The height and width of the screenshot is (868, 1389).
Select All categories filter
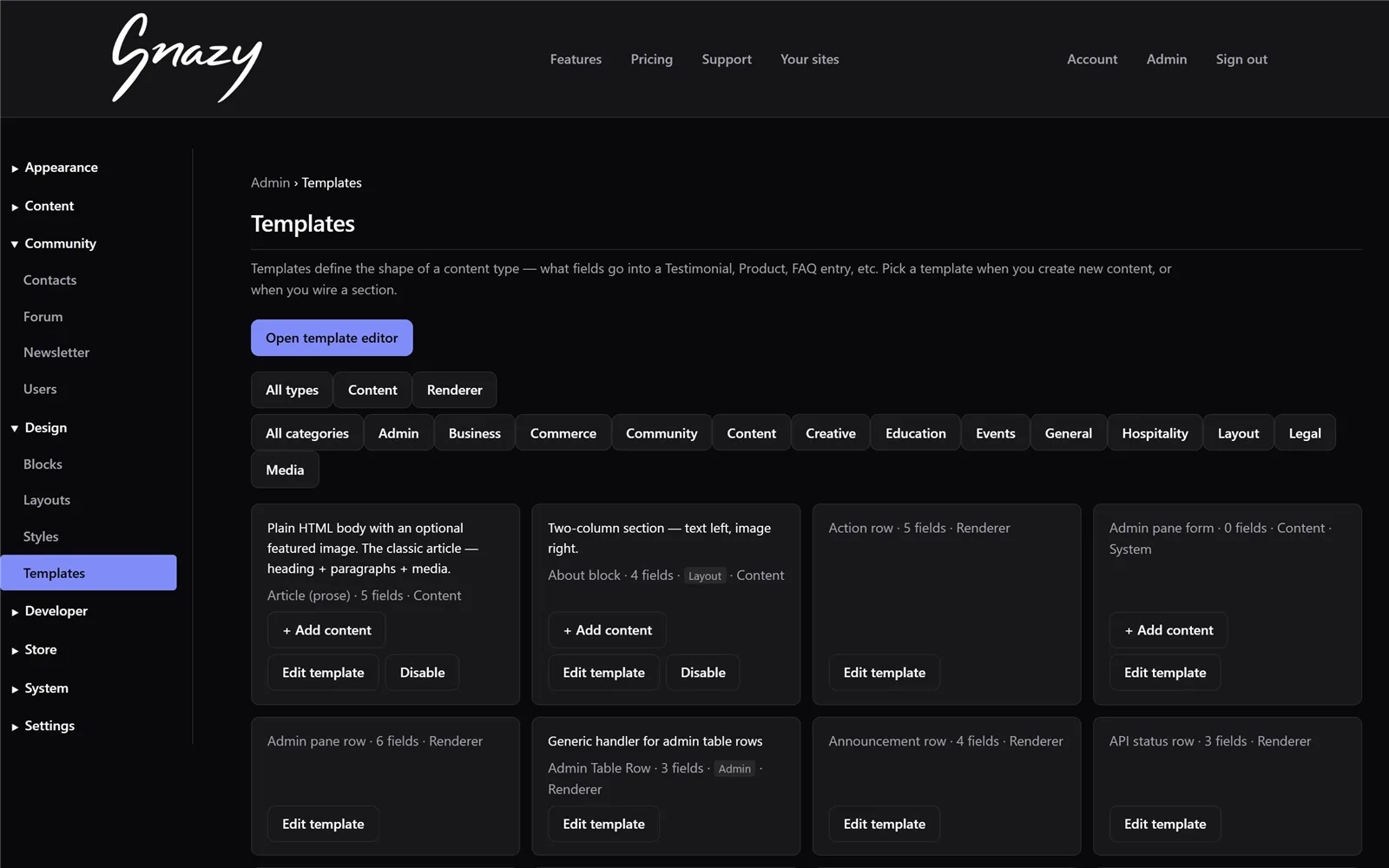(x=307, y=433)
